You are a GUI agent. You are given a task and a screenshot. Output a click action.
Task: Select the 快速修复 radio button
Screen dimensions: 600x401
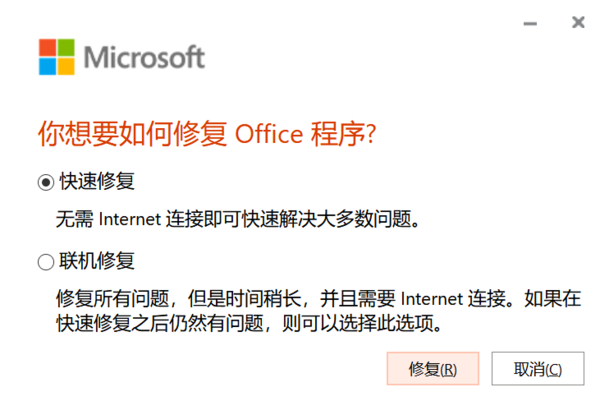tap(45, 182)
